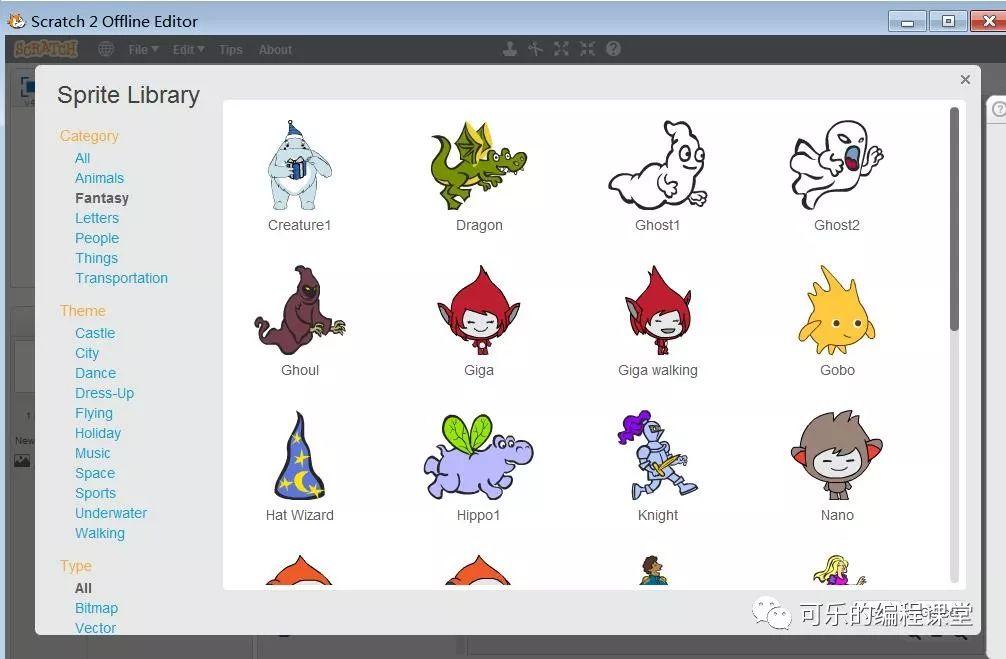Select type All
1006x659 pixels.
(x=83, y=588)
